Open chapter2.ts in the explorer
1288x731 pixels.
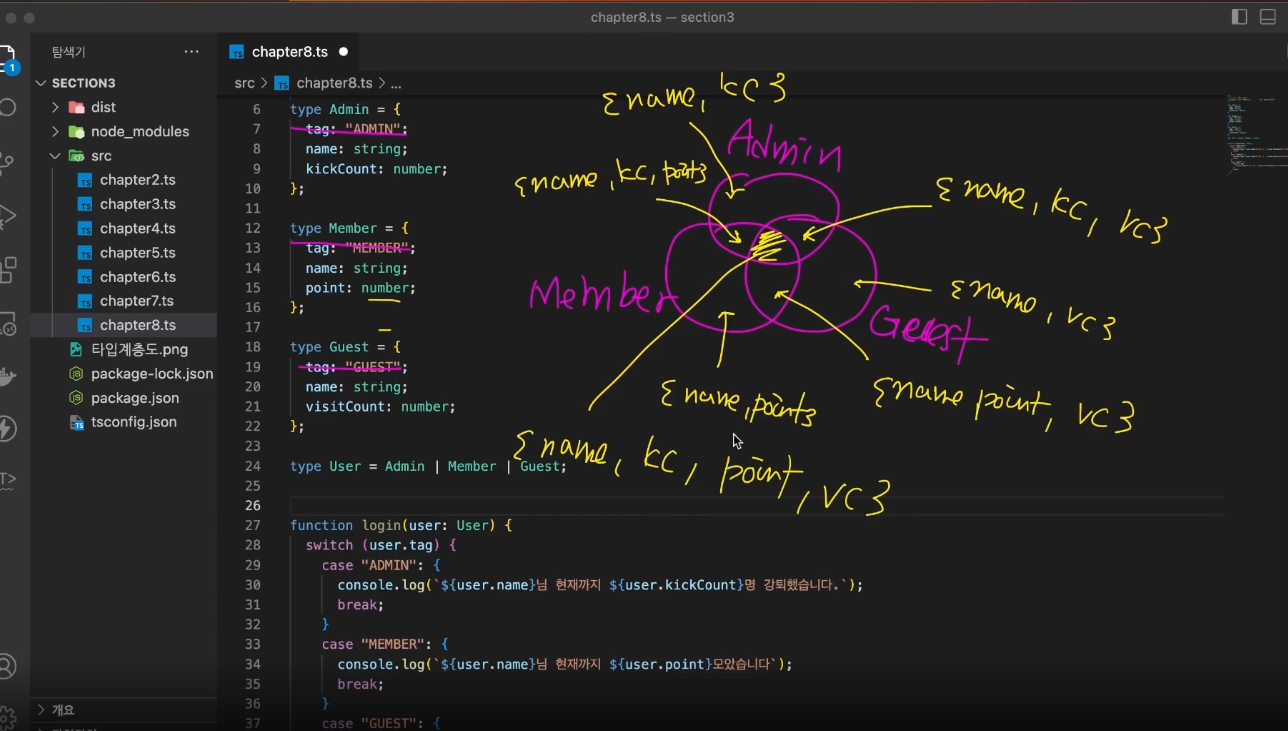[x=137, y=180]
